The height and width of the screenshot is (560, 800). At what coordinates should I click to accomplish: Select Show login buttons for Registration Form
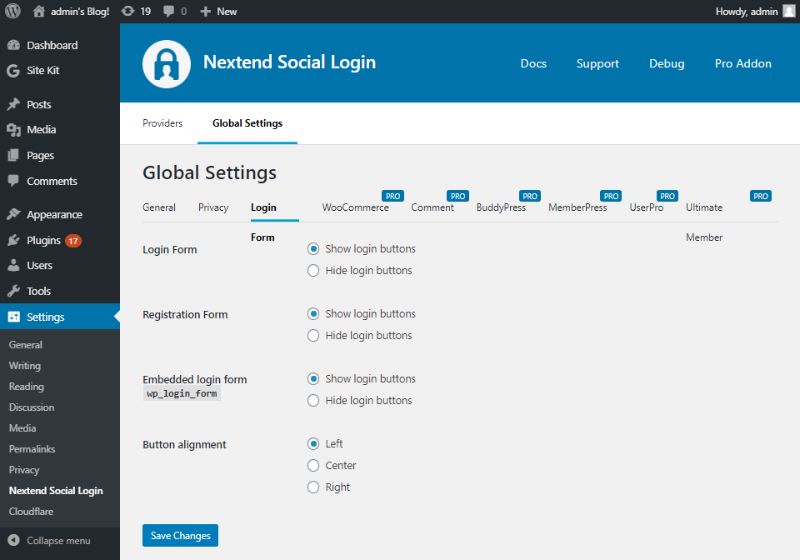tap(313, 314)
